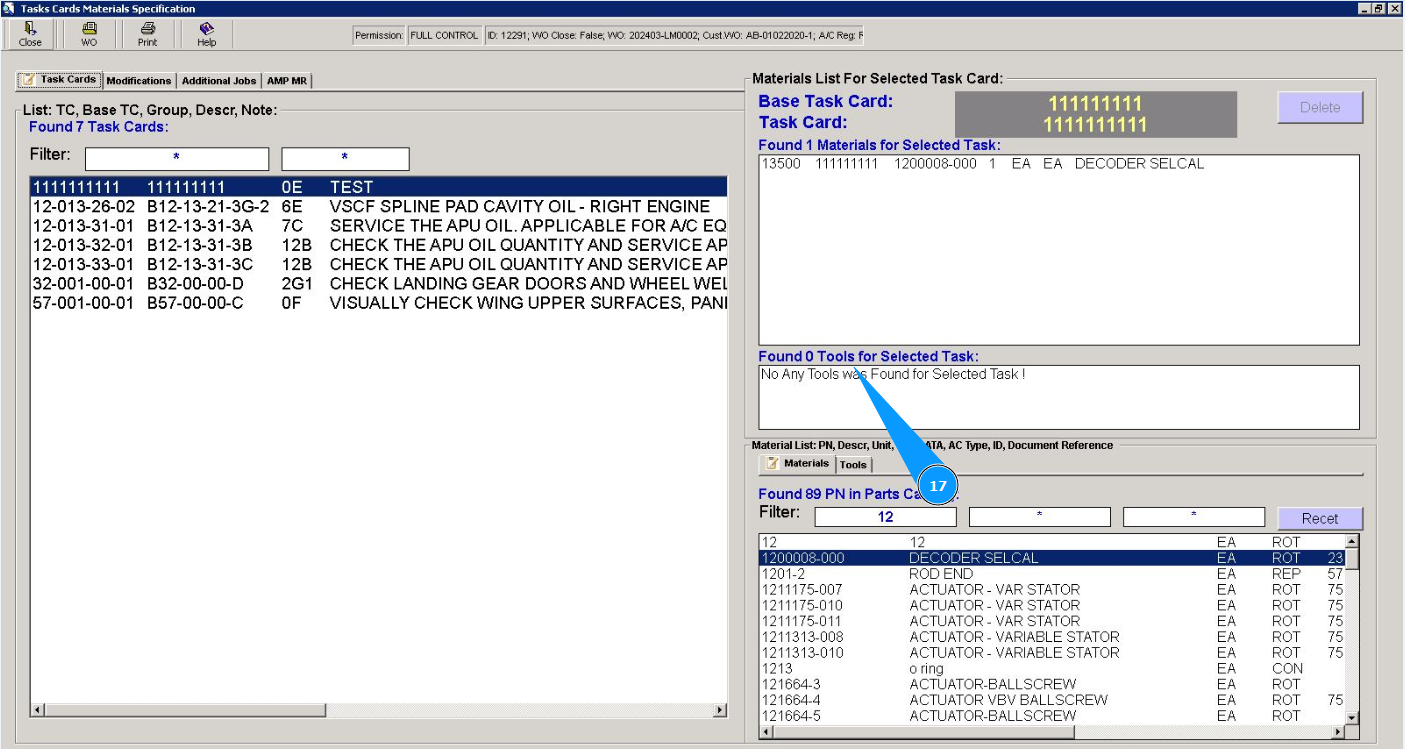Click task card list scroll left arrow
Viewport: 1405px width, 749px height.
pos(38,710)
